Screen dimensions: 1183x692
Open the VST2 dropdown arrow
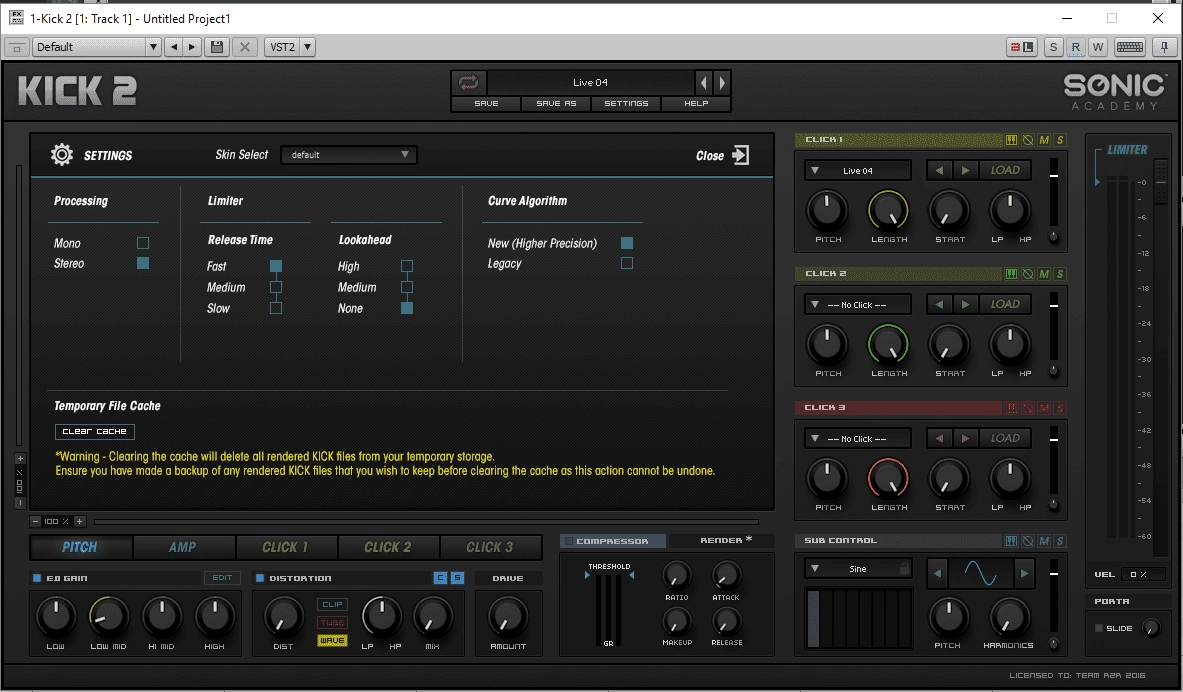(308, 47)
